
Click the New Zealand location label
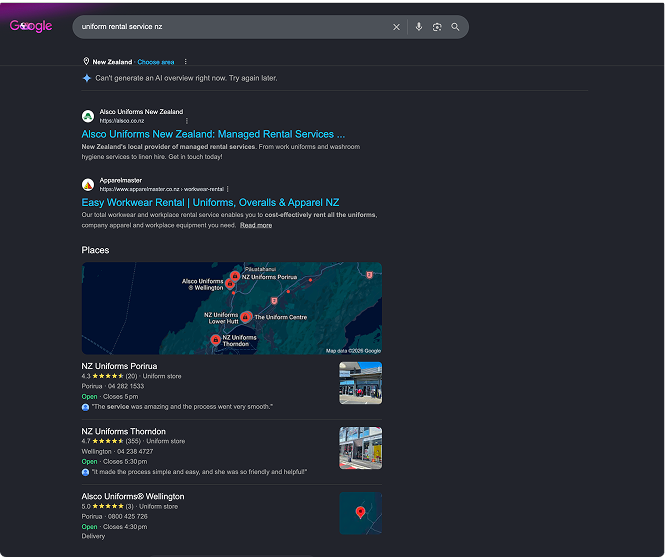(112, 62)
